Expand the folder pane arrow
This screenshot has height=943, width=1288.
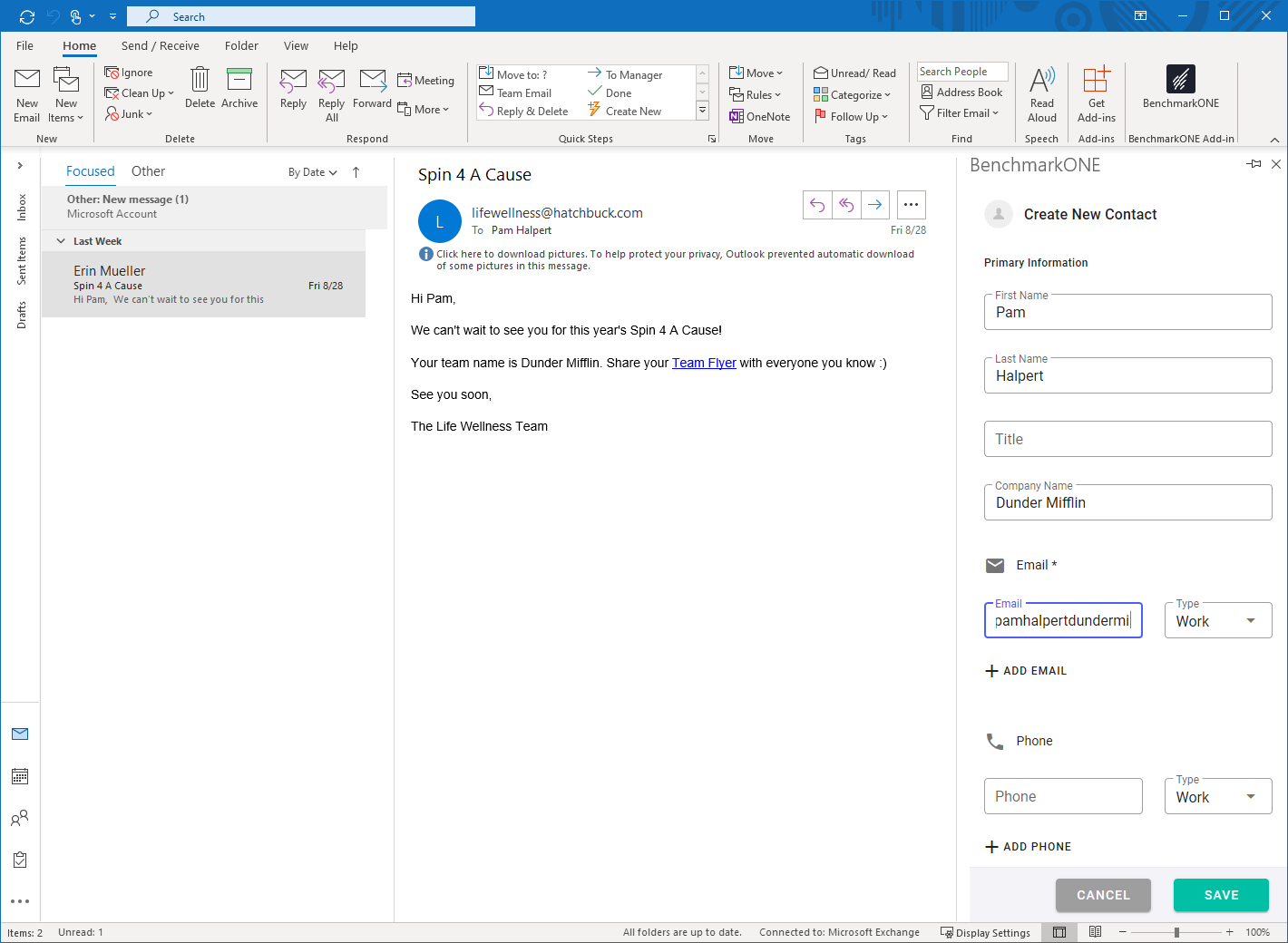(x=20, y=165)
